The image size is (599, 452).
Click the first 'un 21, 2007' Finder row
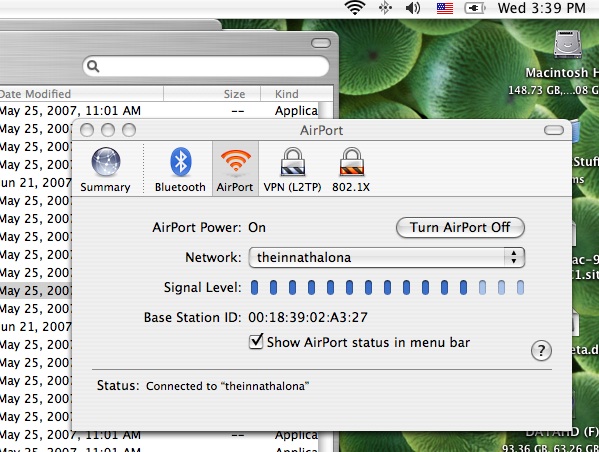[x=36, y=183]
